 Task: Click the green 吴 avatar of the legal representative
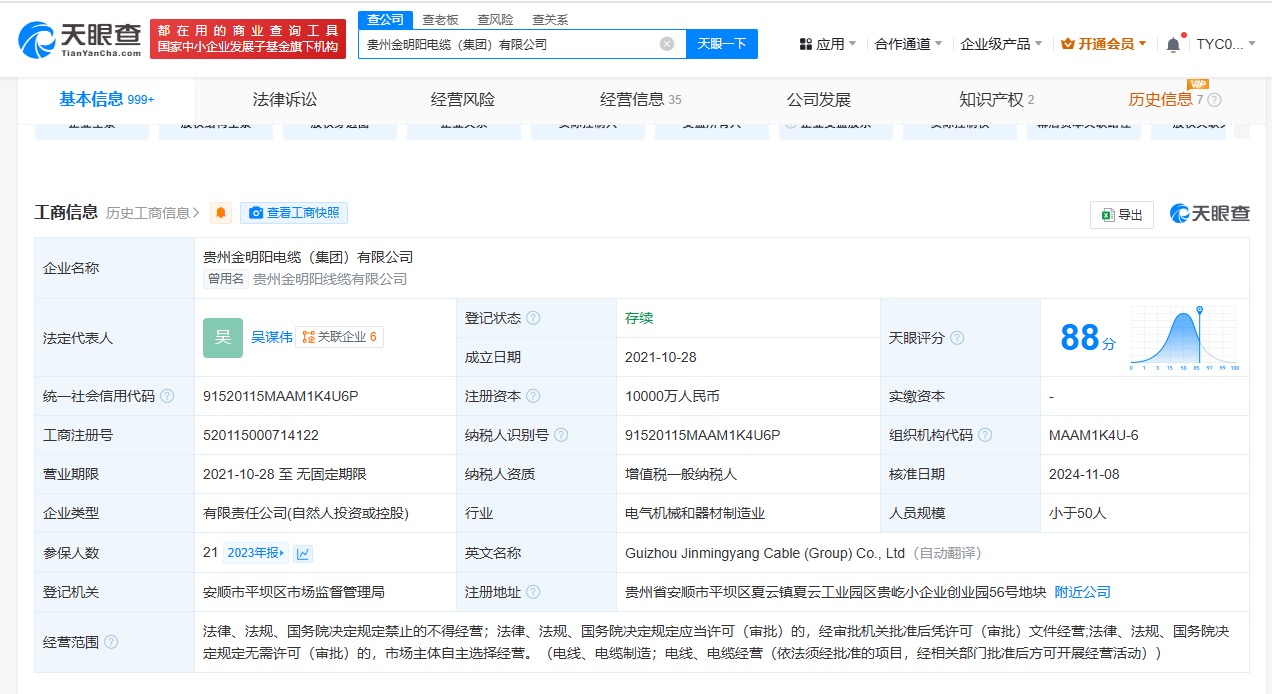[x=223, y=338]
